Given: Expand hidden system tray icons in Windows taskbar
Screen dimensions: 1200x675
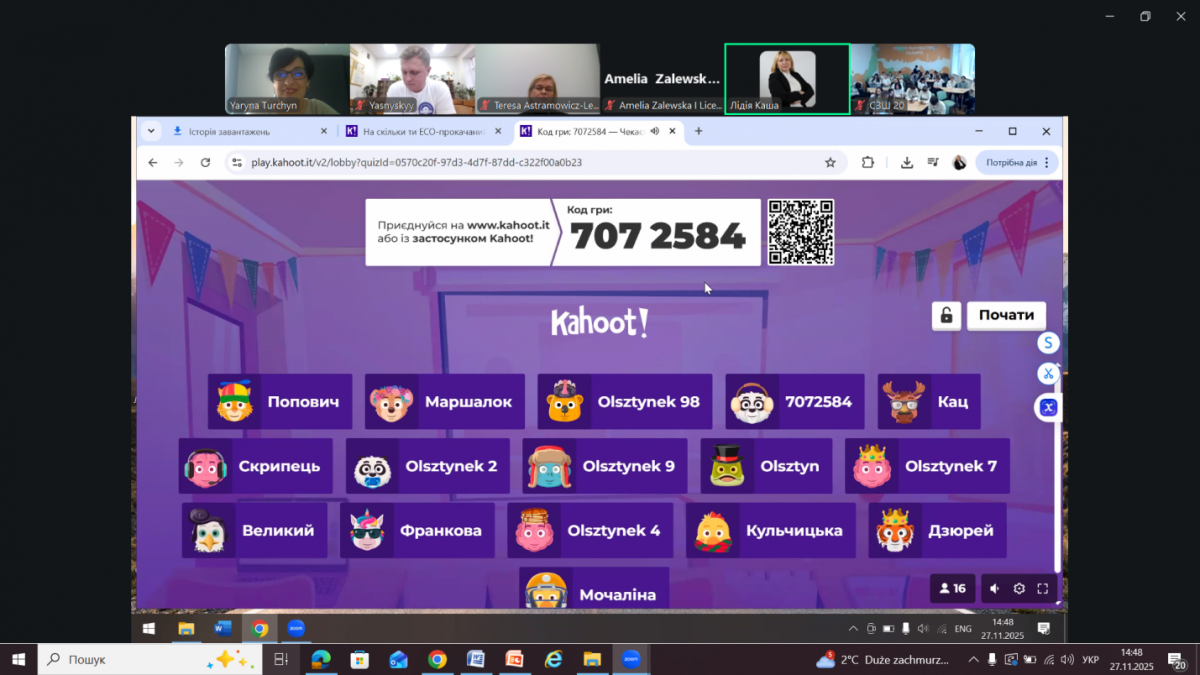Looking at the screenshot, I should 973,660.
